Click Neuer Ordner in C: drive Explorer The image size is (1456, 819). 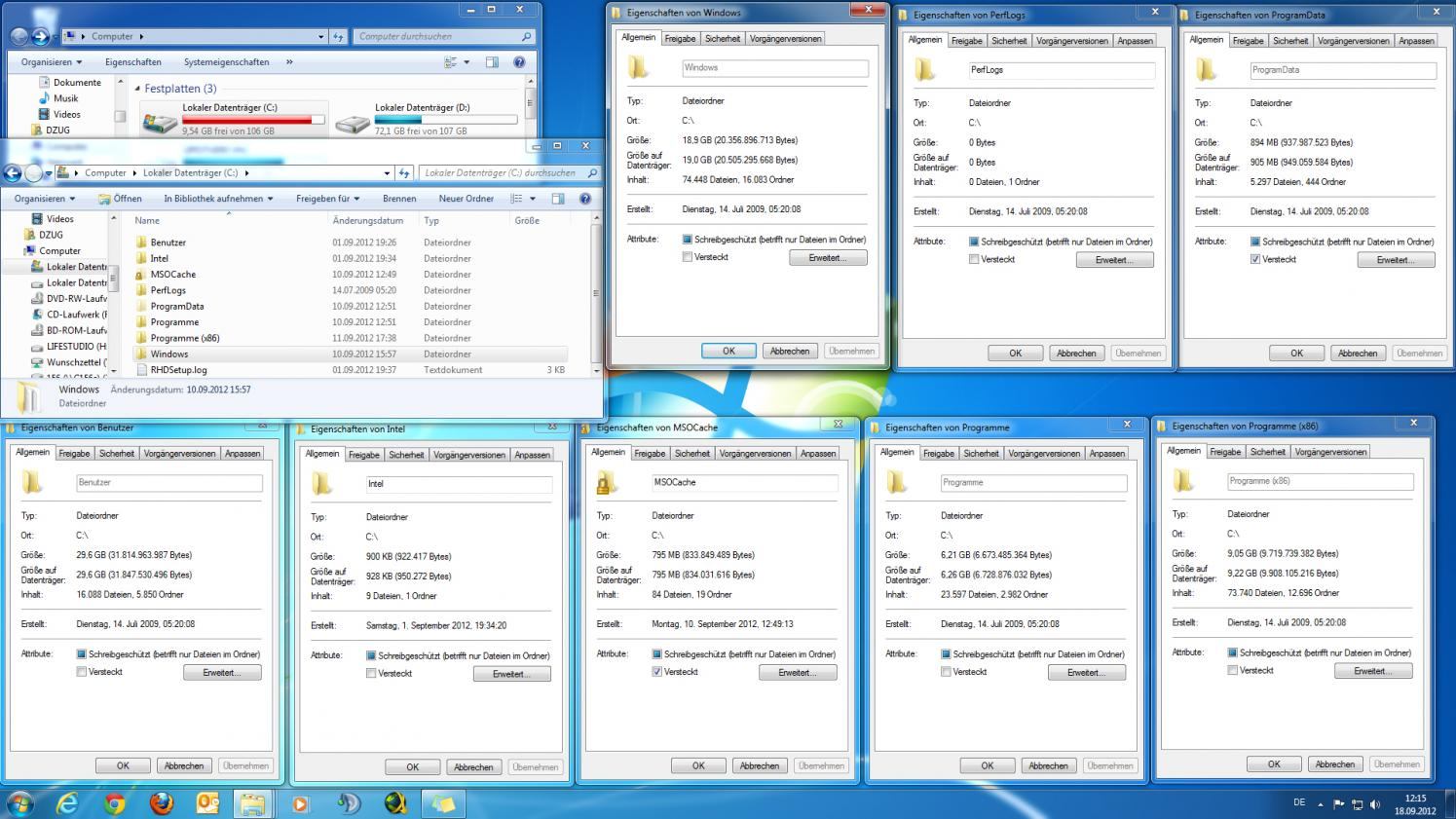click(467, 199)
